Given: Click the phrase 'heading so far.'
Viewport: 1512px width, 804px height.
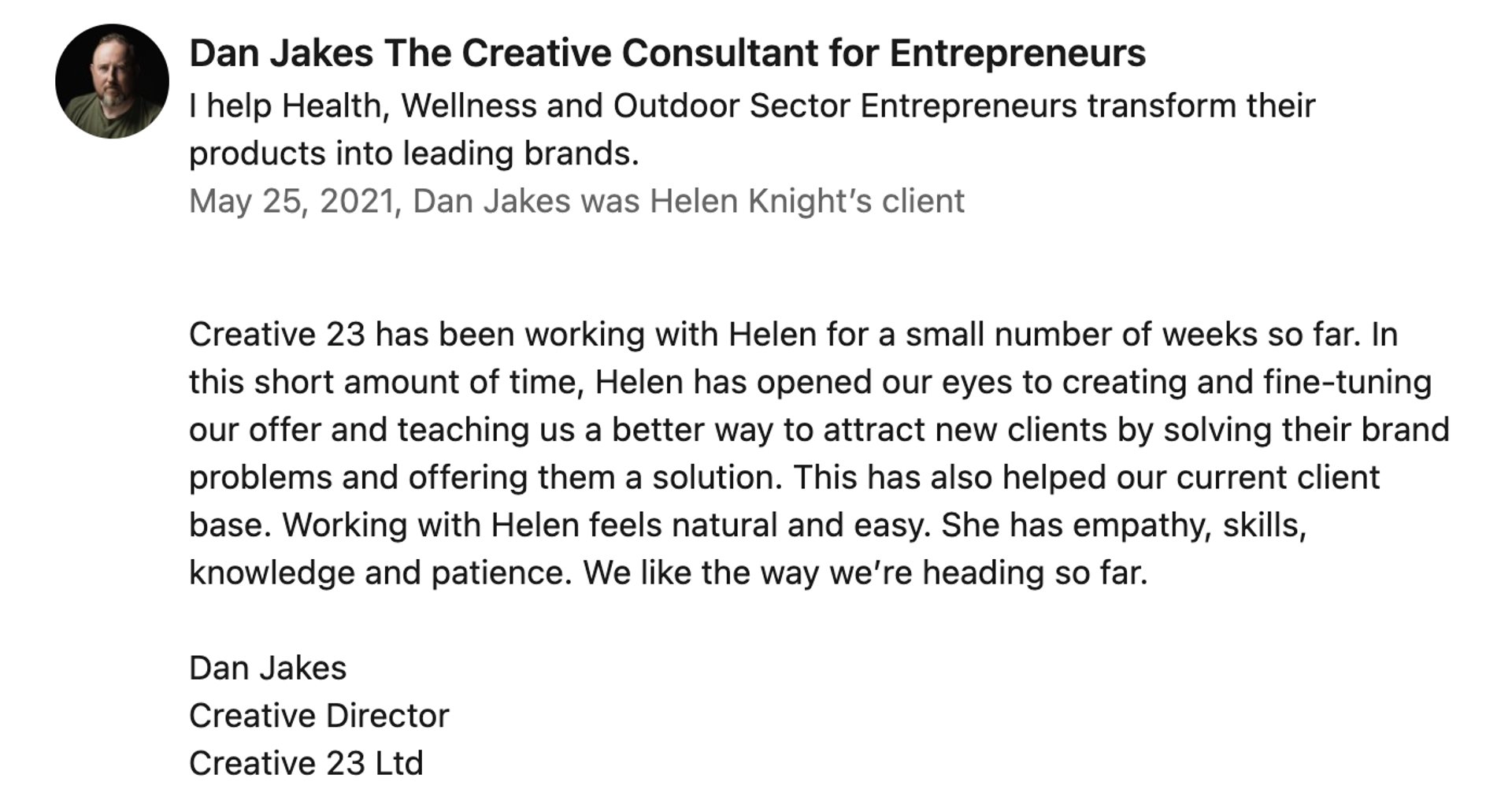Looking at the screenshot, I should tap(1036, 573).
